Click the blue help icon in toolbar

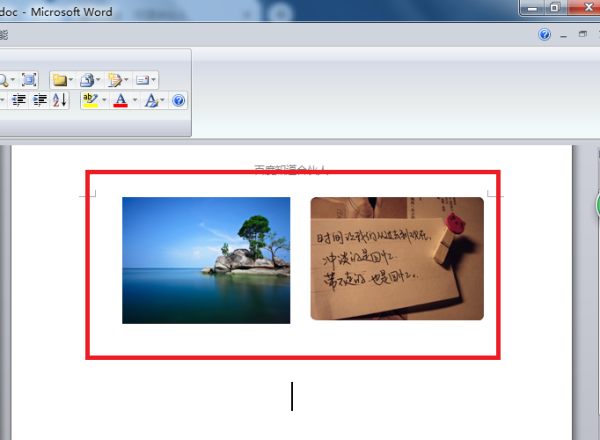178,101
